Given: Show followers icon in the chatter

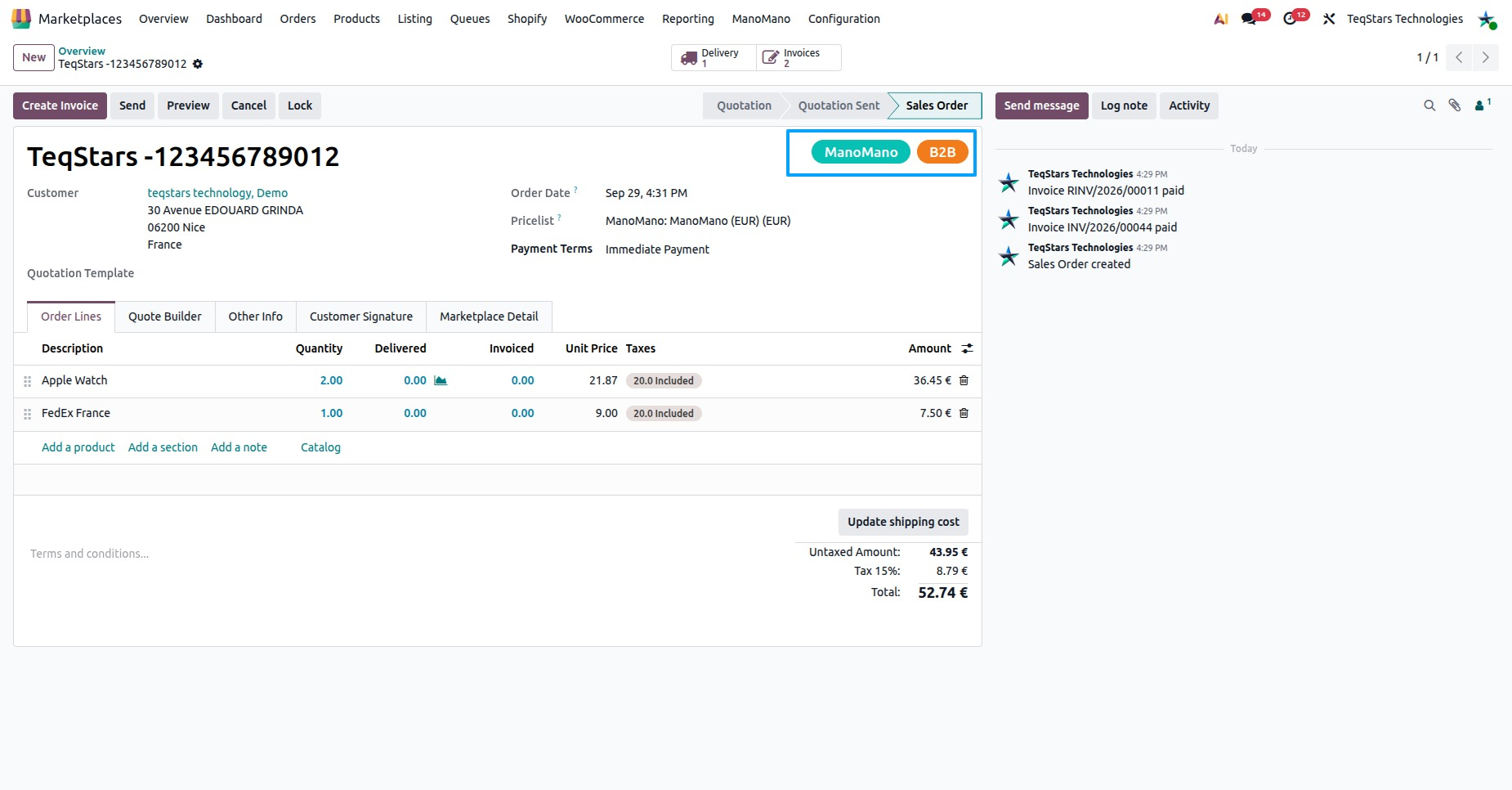Looking at the screenshot, I should pos(1482,105).
